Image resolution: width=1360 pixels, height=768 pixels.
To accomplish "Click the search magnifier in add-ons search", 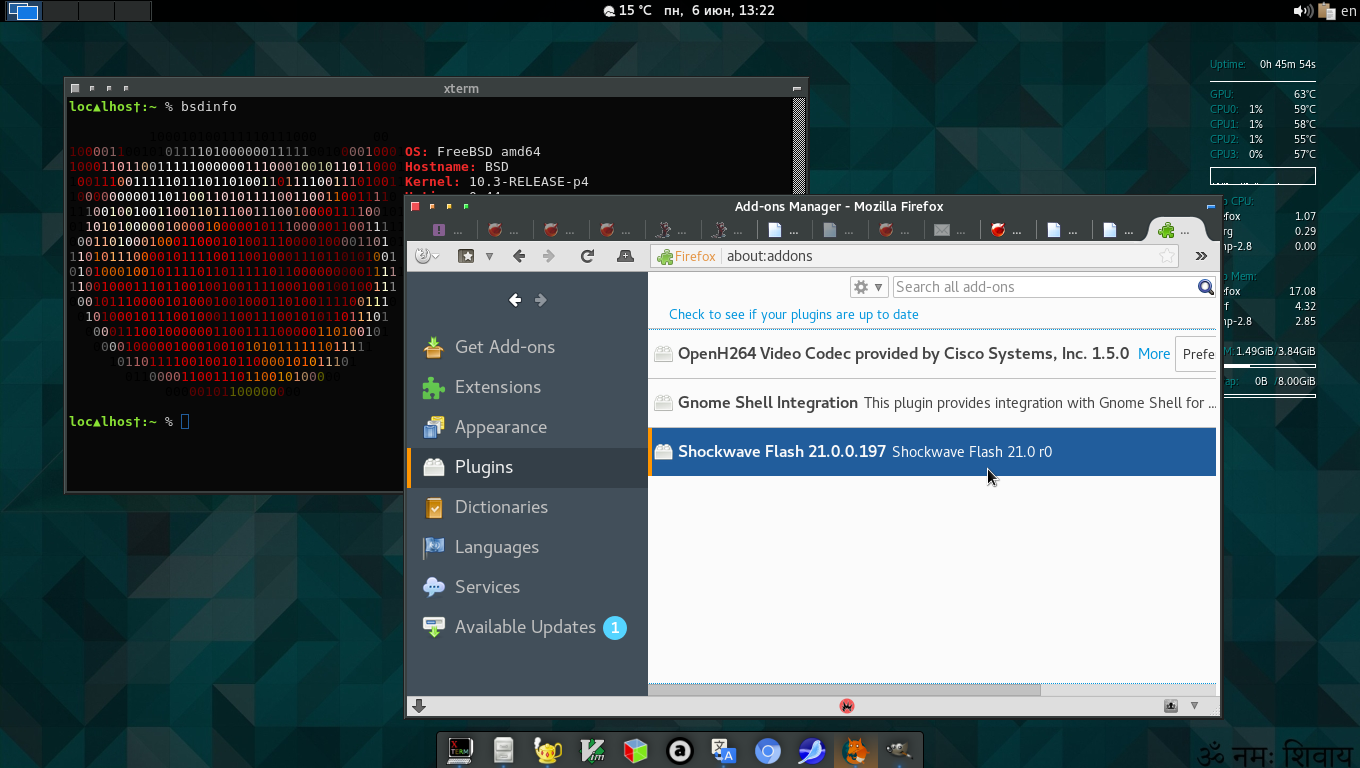I will 1206,287.
